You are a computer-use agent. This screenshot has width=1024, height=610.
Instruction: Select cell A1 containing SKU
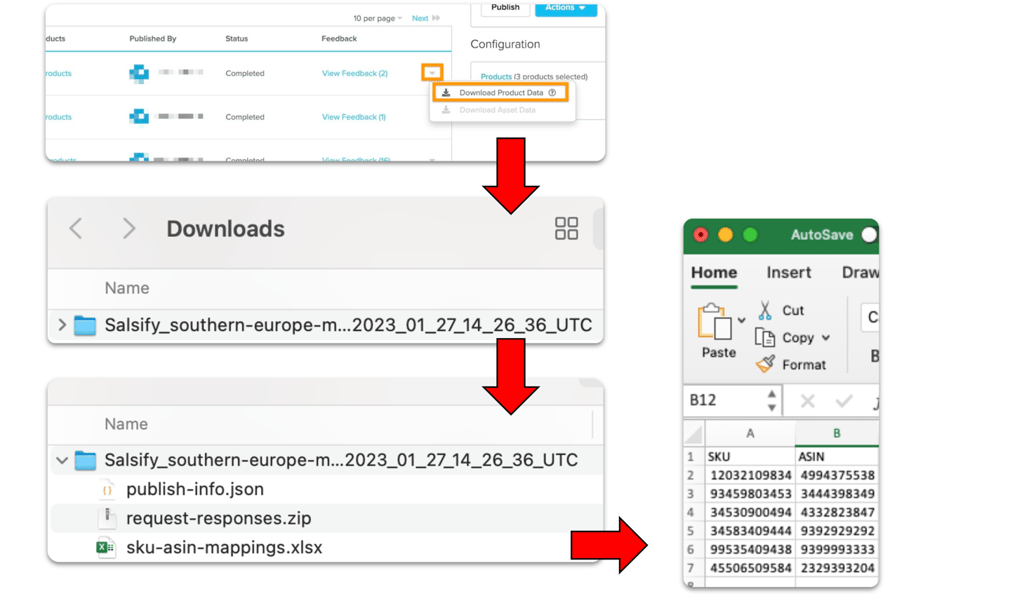(x=750, y=456)
